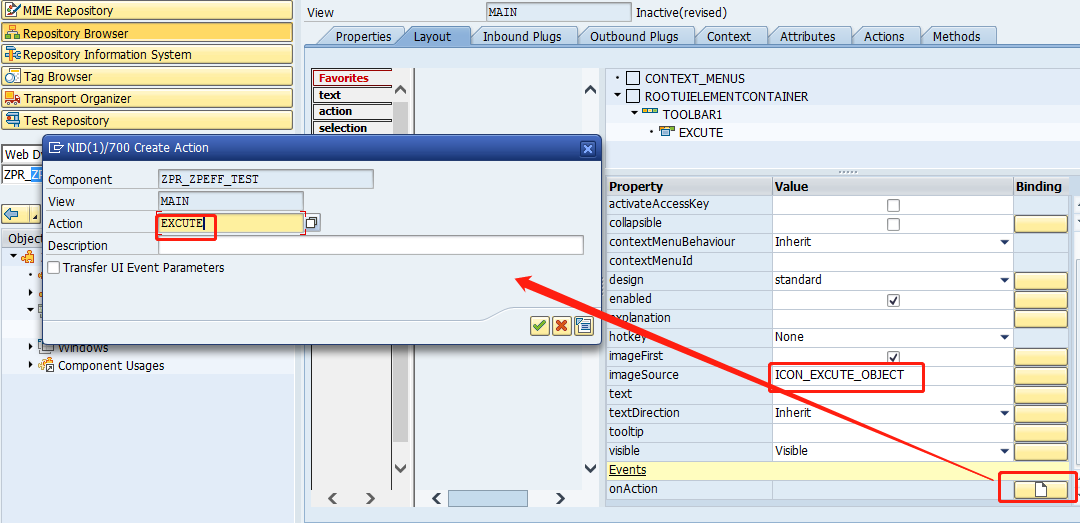Switch to the Methods tab
1080x523 pixels.
coord(955,37)
